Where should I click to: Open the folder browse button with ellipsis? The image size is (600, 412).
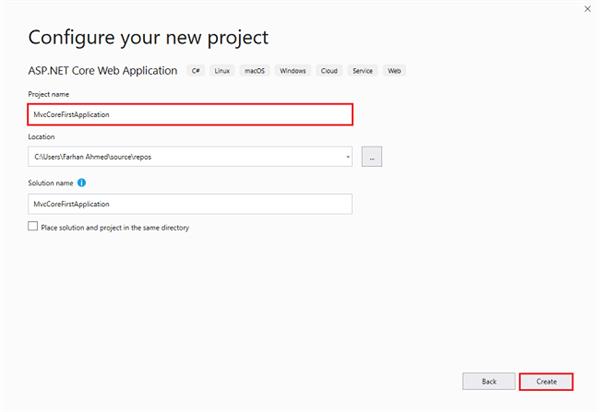(x=372, y=157)
